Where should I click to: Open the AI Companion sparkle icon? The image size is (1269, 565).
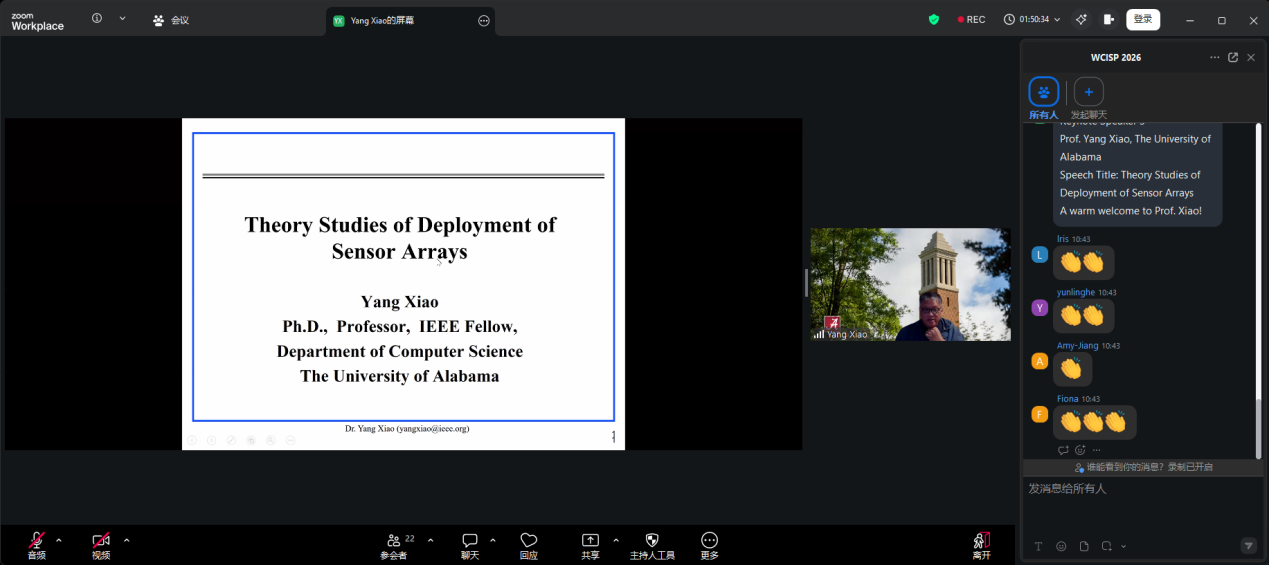pyautogui.click(x=1081, y=19)
